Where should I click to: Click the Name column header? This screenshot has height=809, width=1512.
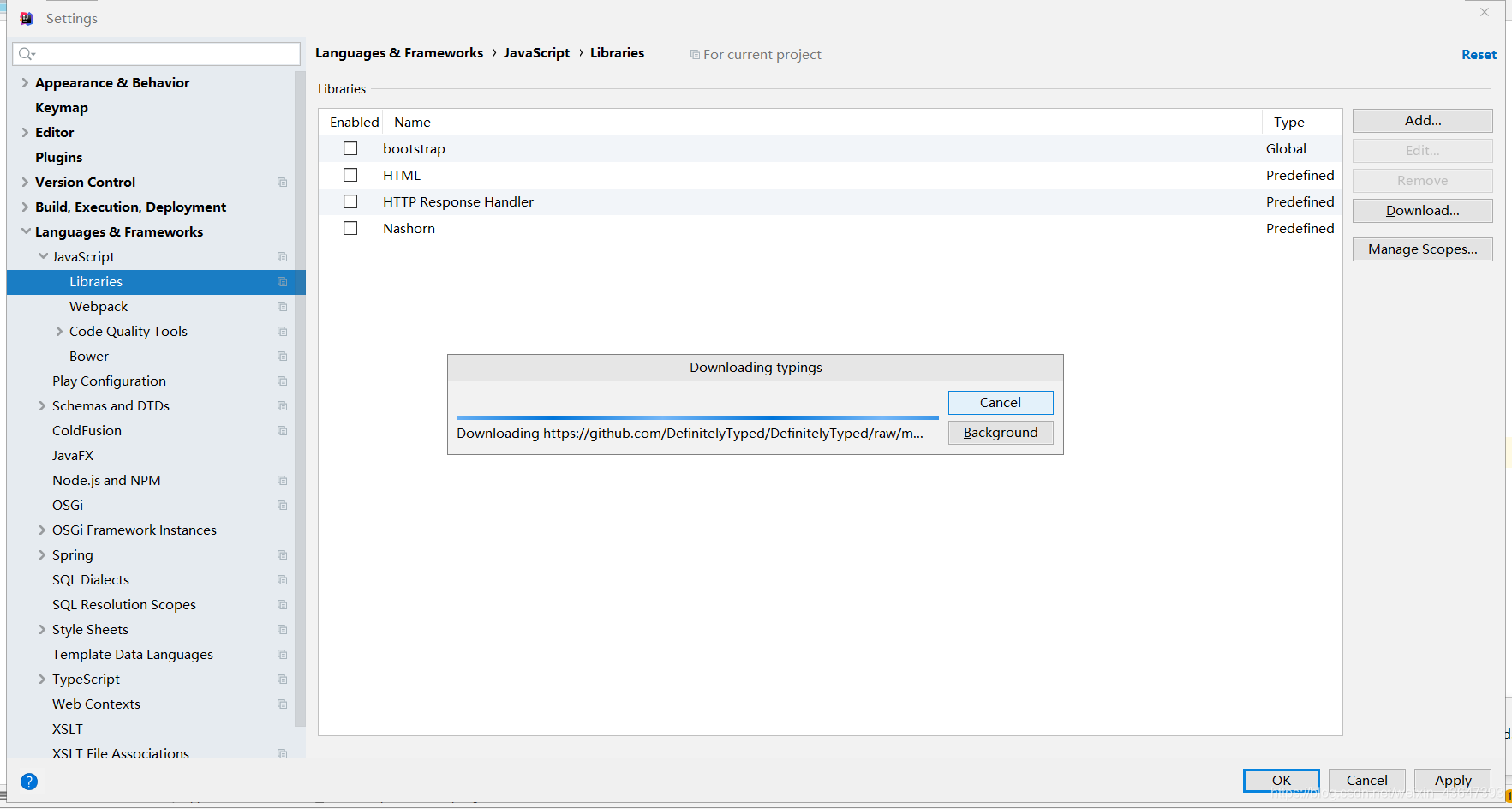pyautogui.click(x=822, y=123)
